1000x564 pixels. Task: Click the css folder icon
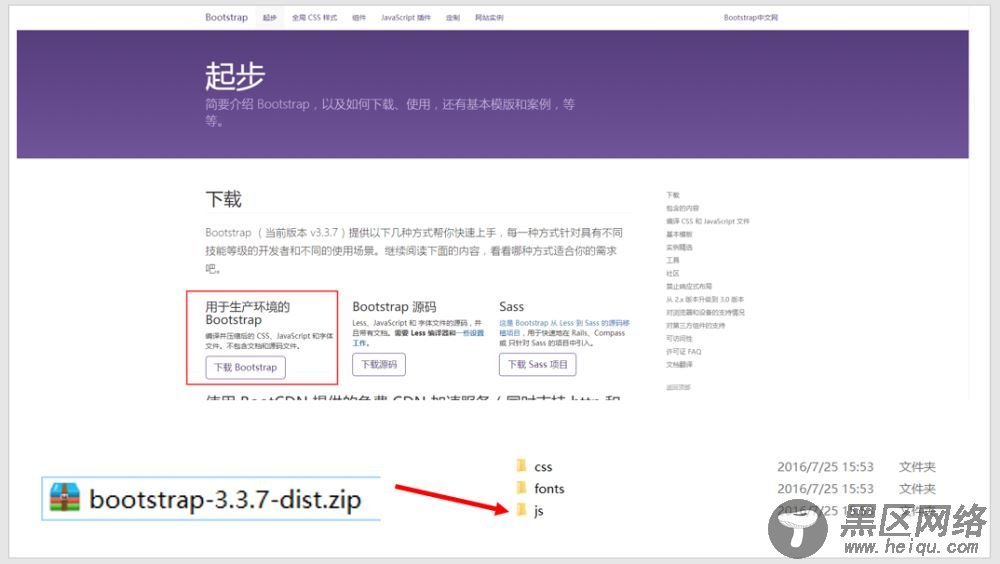pos(521,466)
